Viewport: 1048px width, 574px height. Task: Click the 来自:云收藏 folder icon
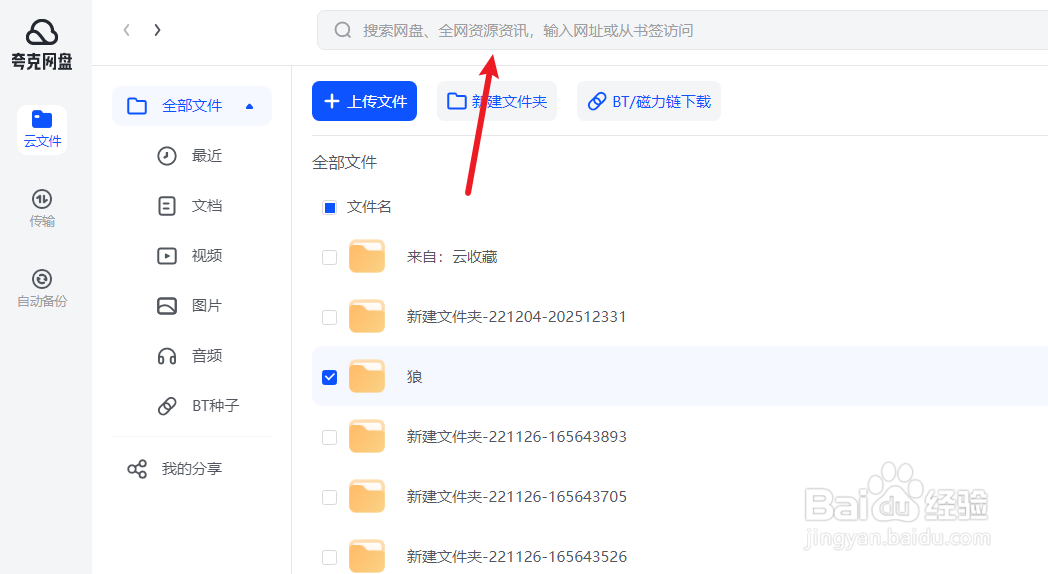(367, 257)
